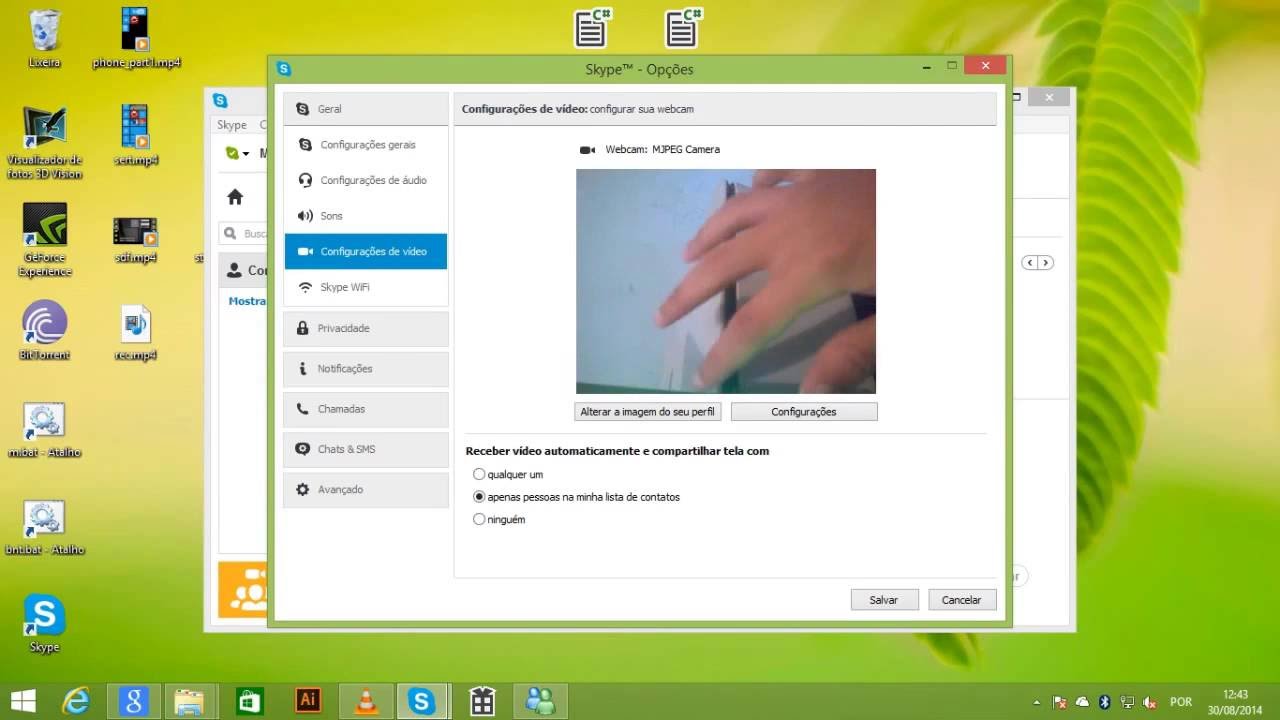Click the camera icon beside 'Webcam: MJPEG Camera'

point(587,150)
